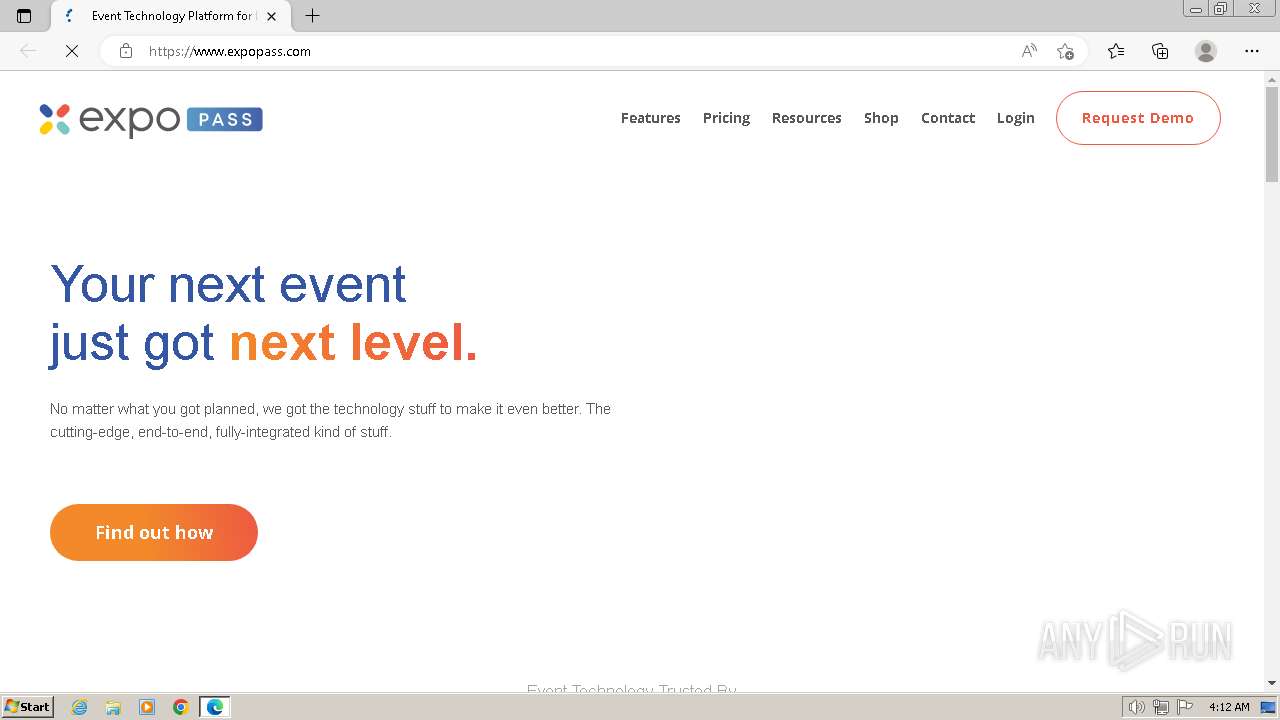Viewport: 1280px width, 720px height.
Task: Switch to Microsoft Edge taskbar button
Action: (x=215, y=707)
